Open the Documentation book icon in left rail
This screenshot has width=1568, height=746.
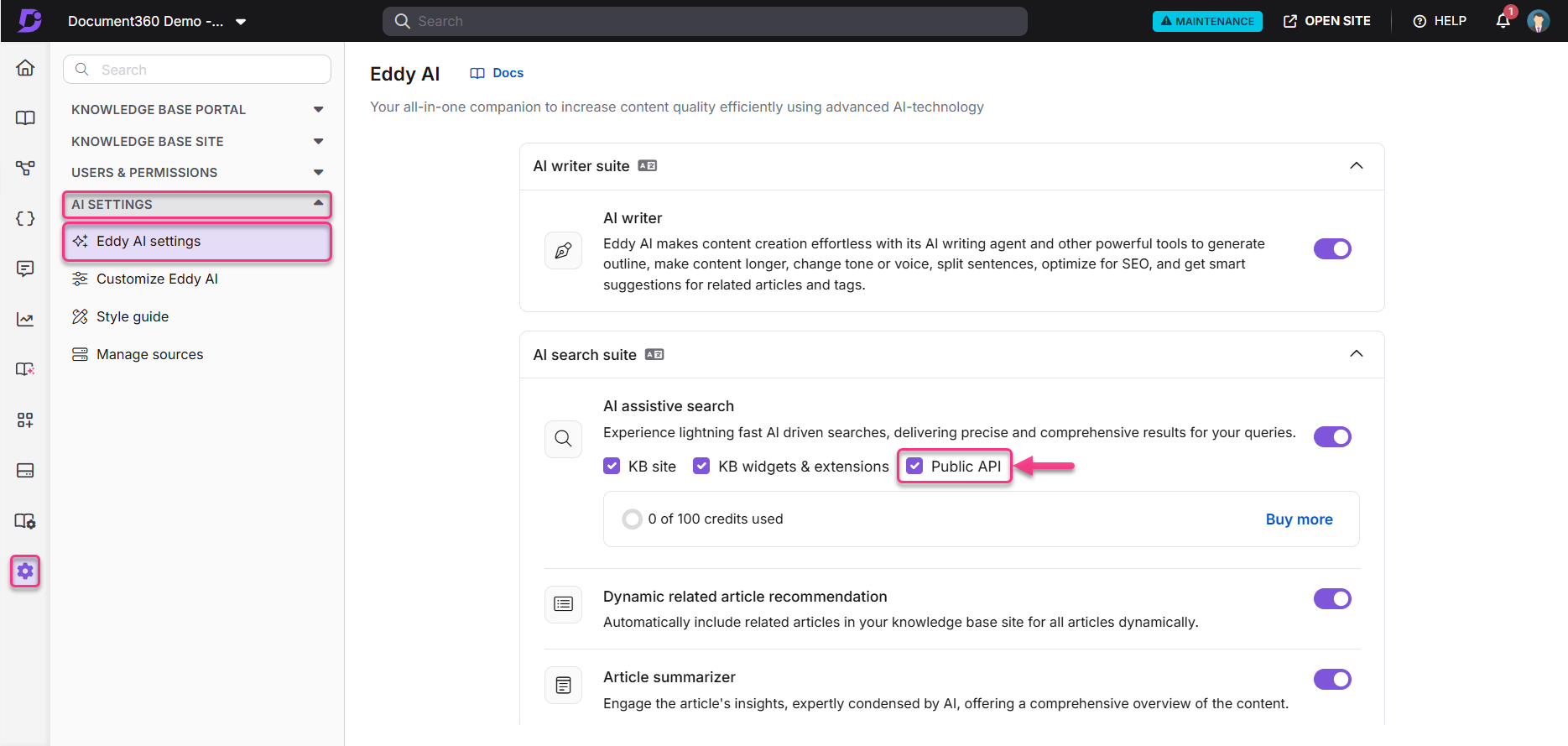(x=25, y=118)
